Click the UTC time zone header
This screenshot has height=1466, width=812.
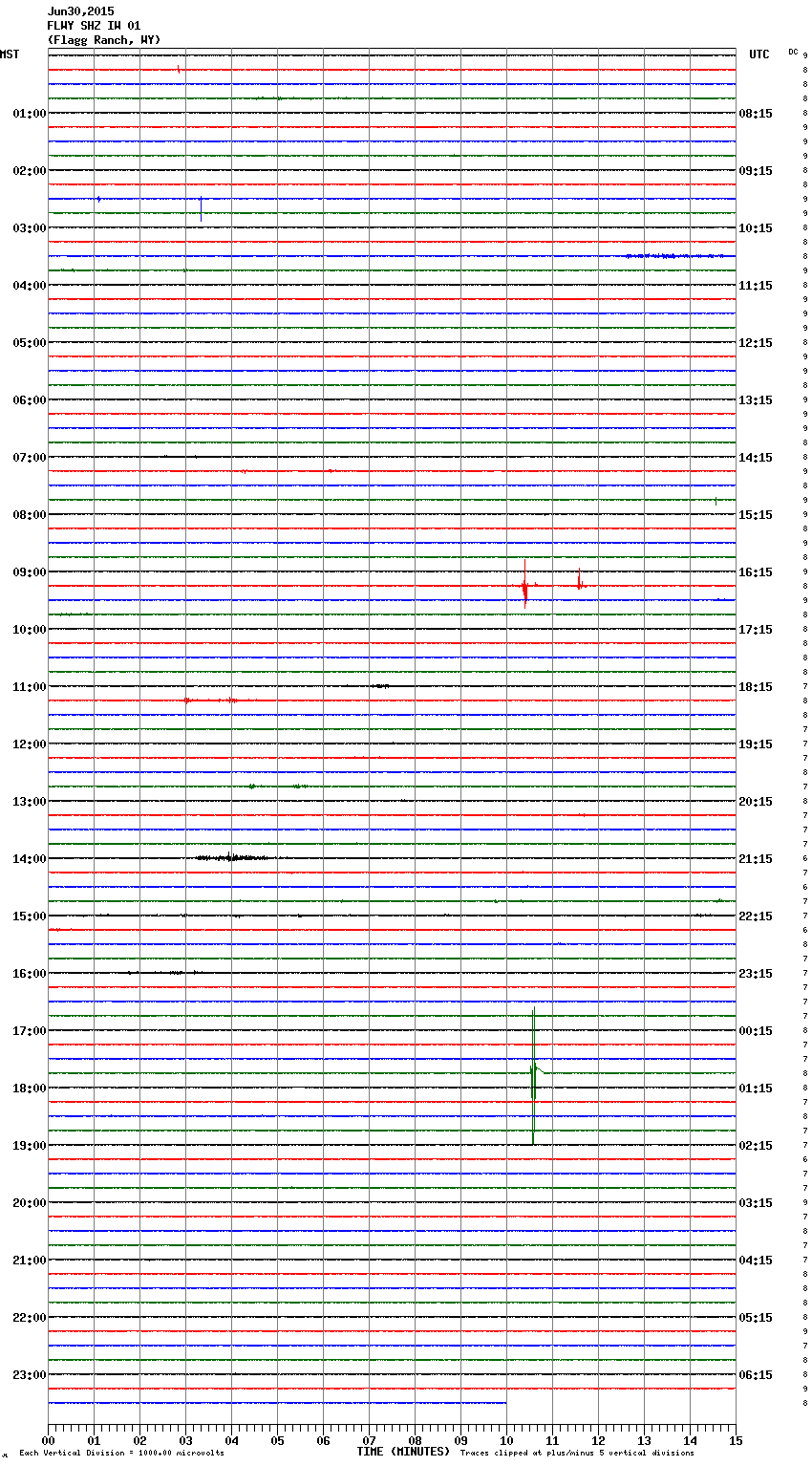point(759,54)
